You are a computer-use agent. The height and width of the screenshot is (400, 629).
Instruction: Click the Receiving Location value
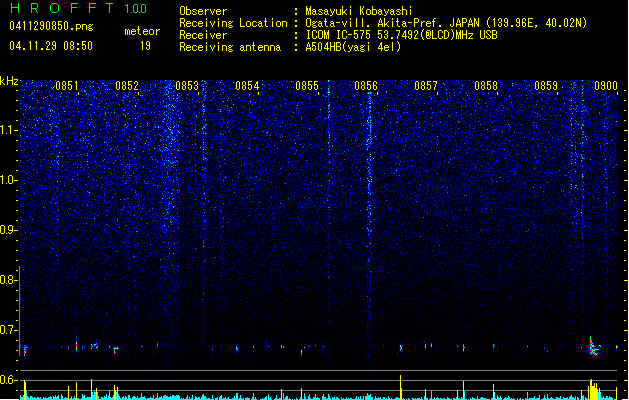click(x=446, y=23)
